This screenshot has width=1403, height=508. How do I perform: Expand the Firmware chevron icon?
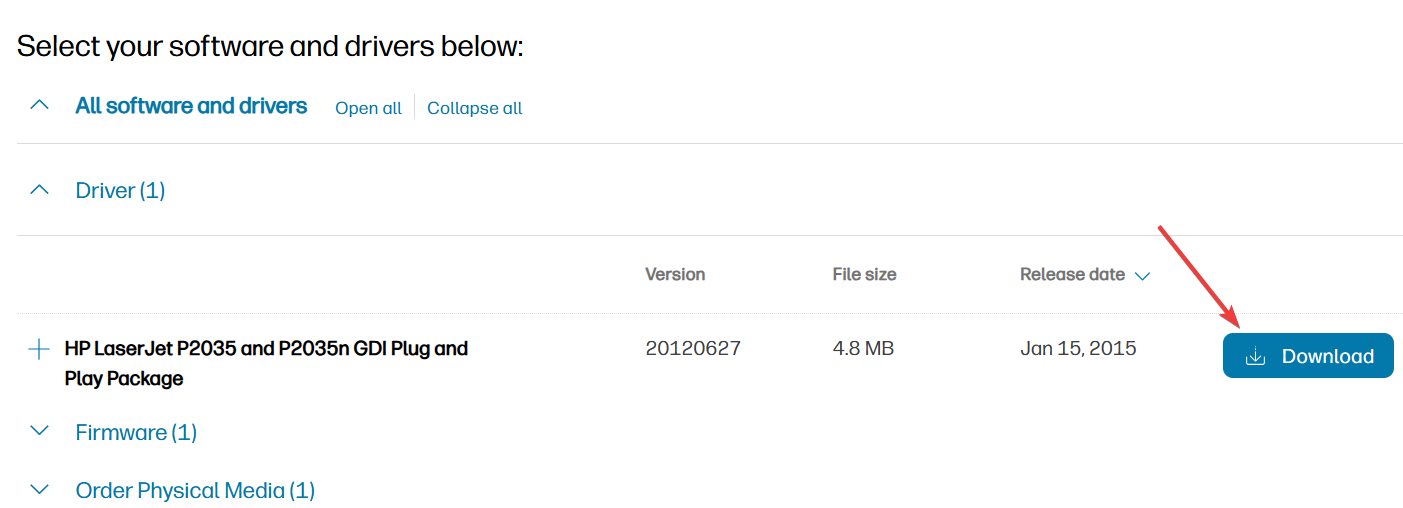[x=39, y=431]
